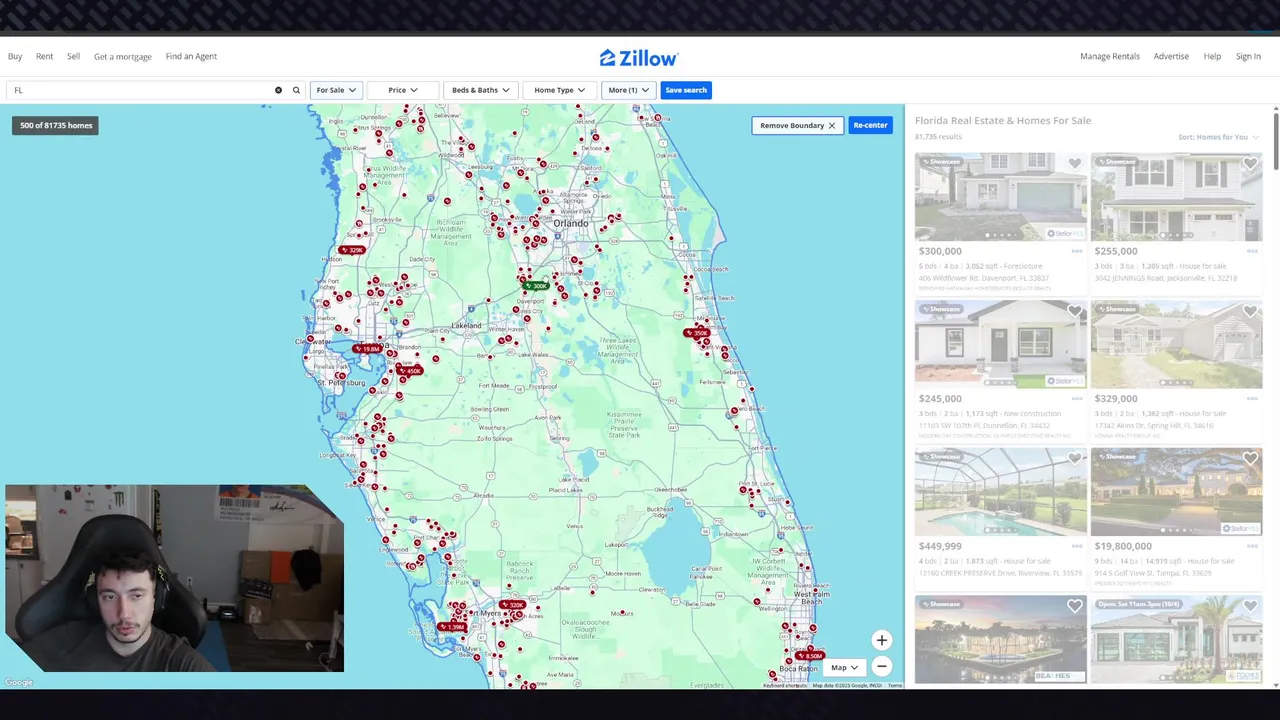Heart the Open Sat 11am-3pm listing
Image resolution: width=1280 pixels, height=720 pixels.
[x=1250, y=606]
